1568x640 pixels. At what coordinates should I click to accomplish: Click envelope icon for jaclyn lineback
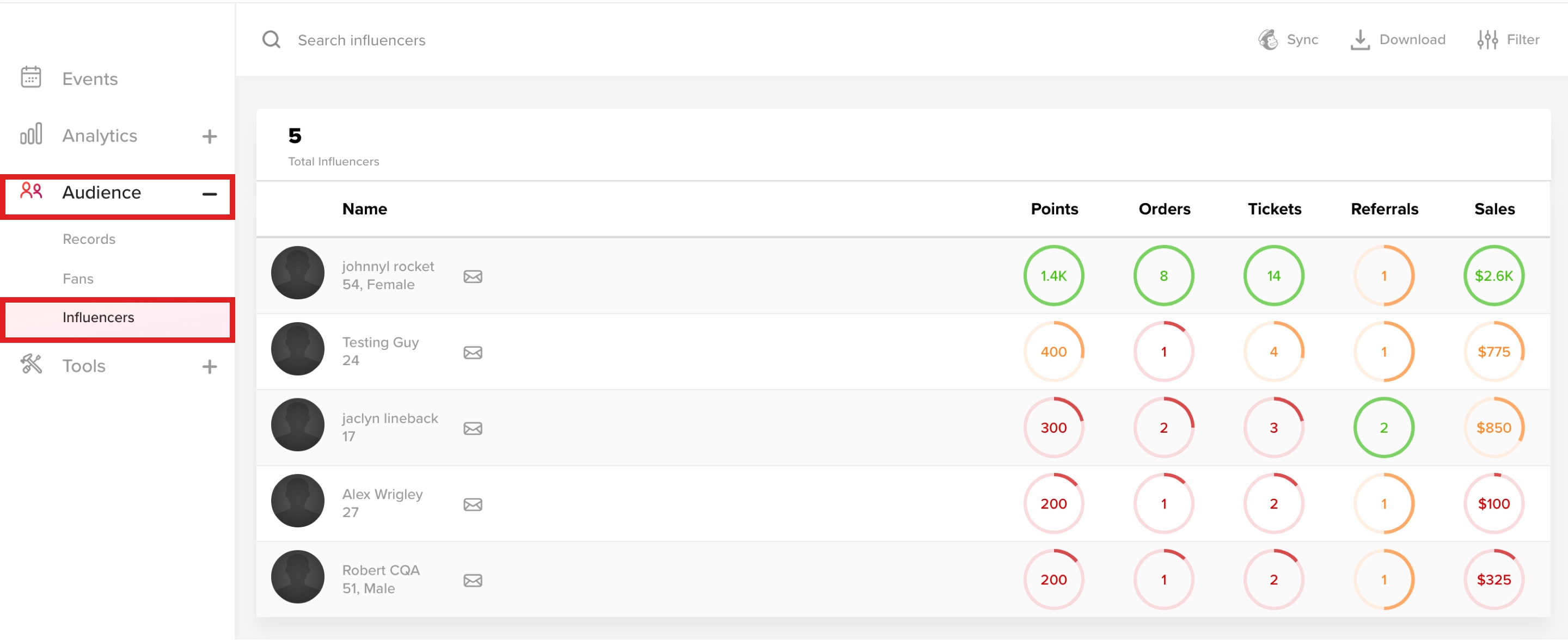coord(473,428)
